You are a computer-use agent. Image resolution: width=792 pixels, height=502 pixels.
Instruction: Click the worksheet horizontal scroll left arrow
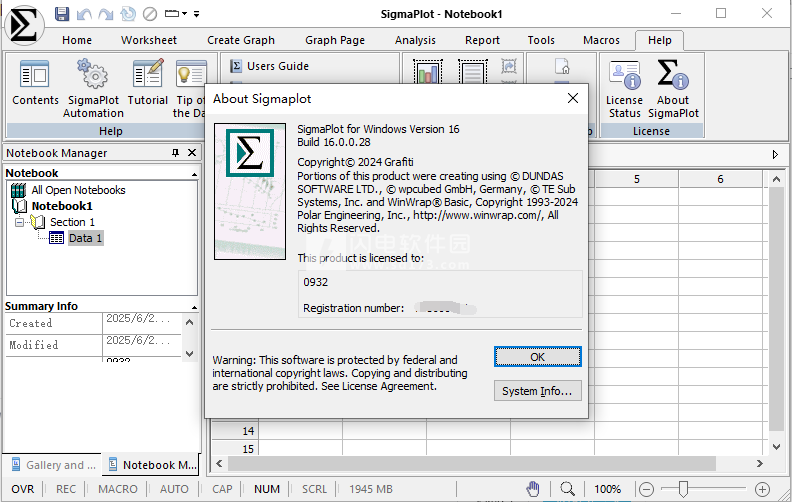click(x=219, y=463)
